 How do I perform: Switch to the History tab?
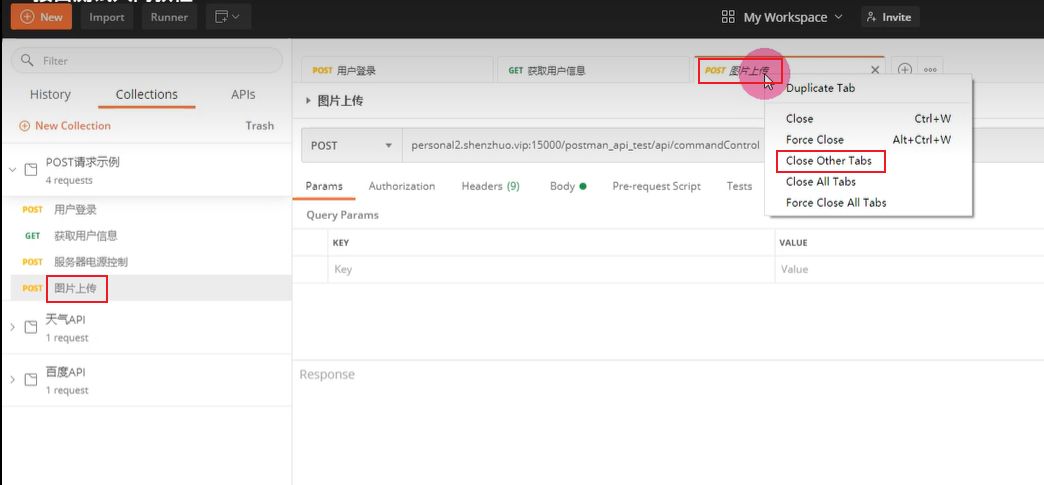(50, 95)
